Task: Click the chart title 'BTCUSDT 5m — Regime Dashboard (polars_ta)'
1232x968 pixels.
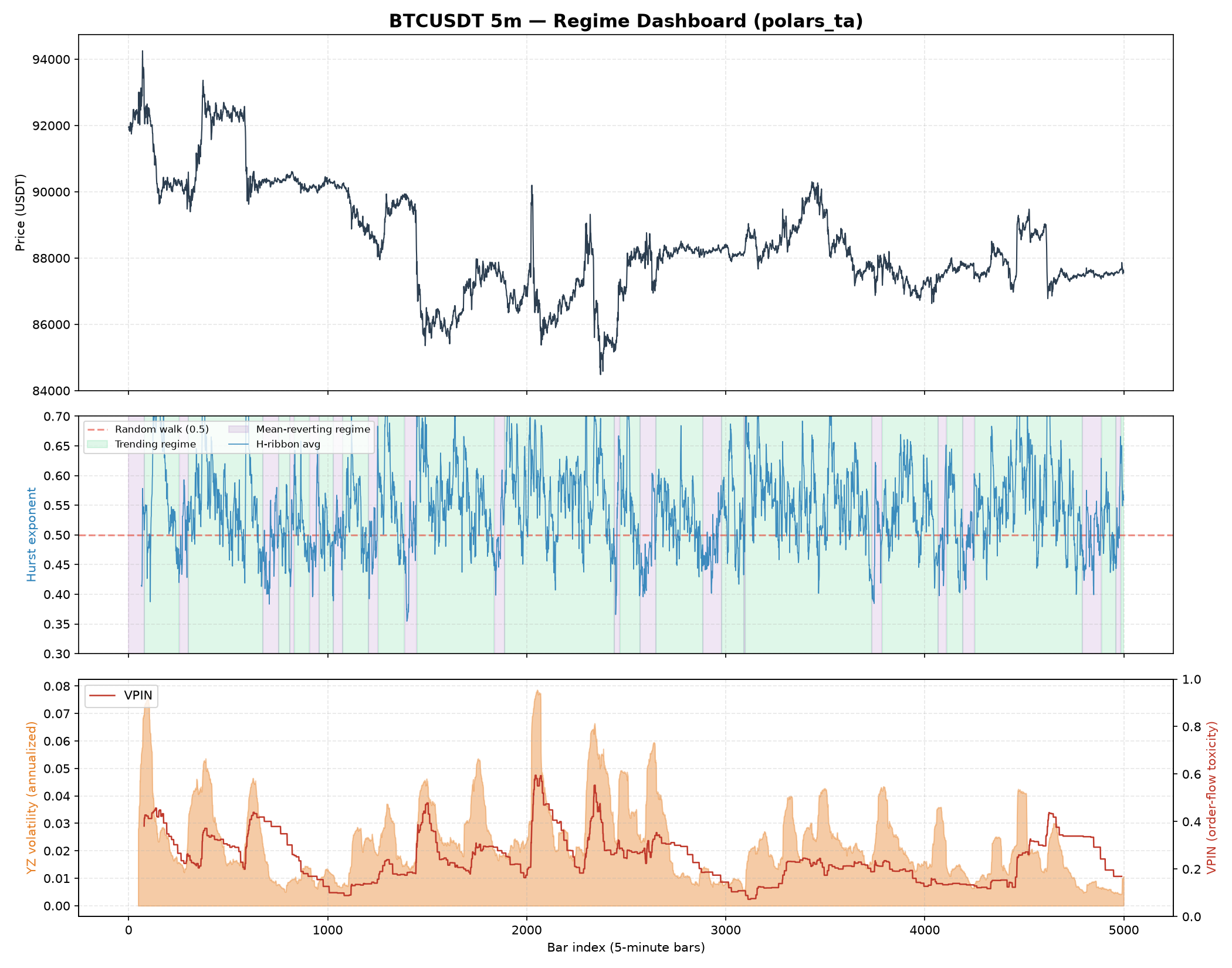Action: tap(626, 21)
